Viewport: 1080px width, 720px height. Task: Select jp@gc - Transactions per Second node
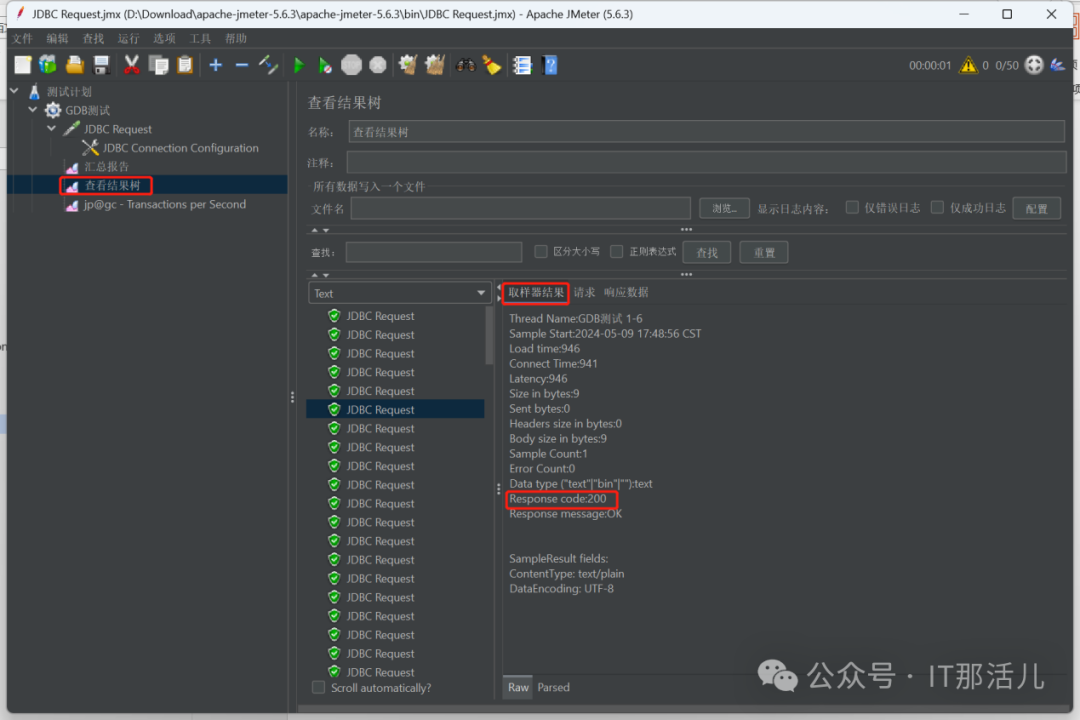(x=165, y=205)
